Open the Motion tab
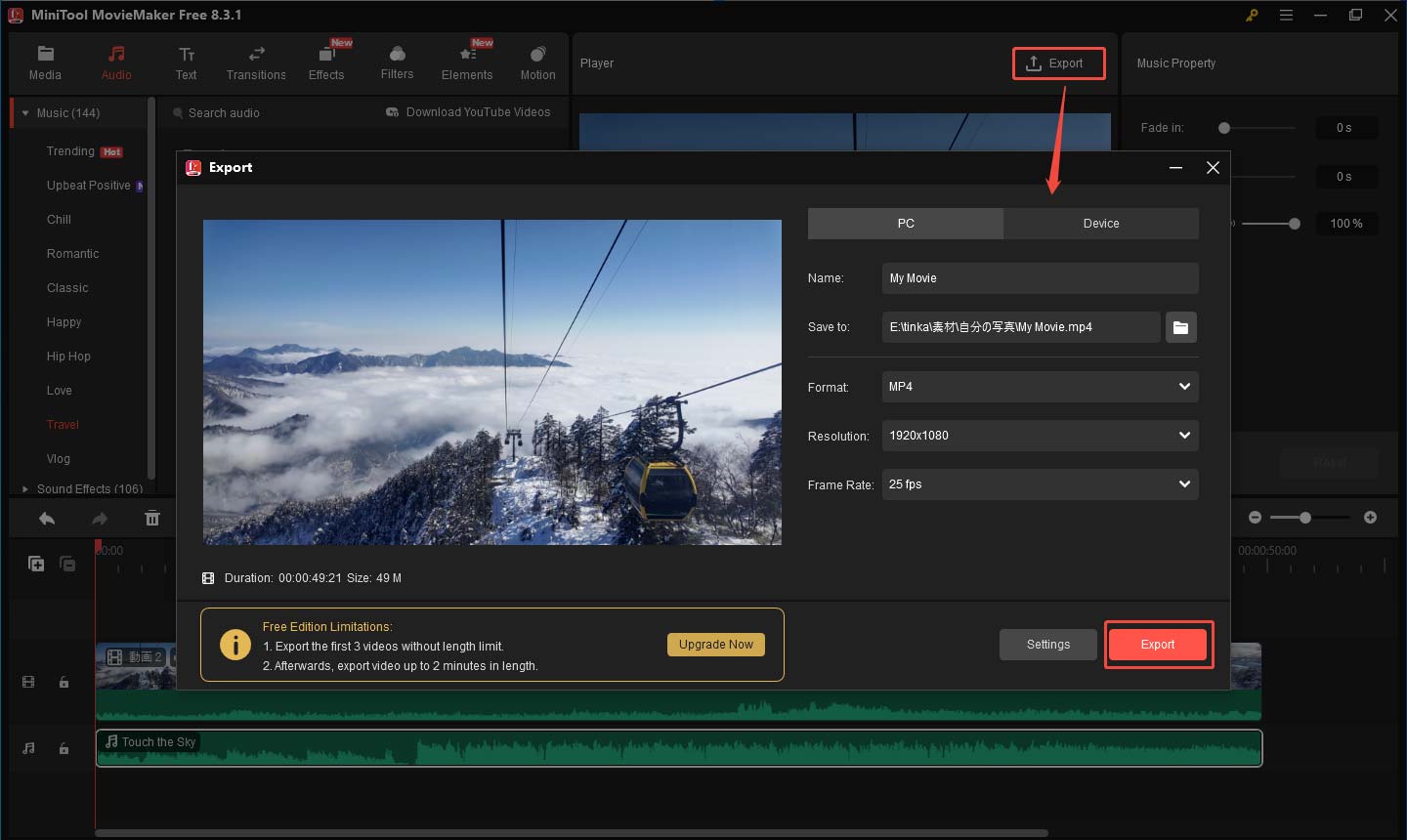 (537, 63)
